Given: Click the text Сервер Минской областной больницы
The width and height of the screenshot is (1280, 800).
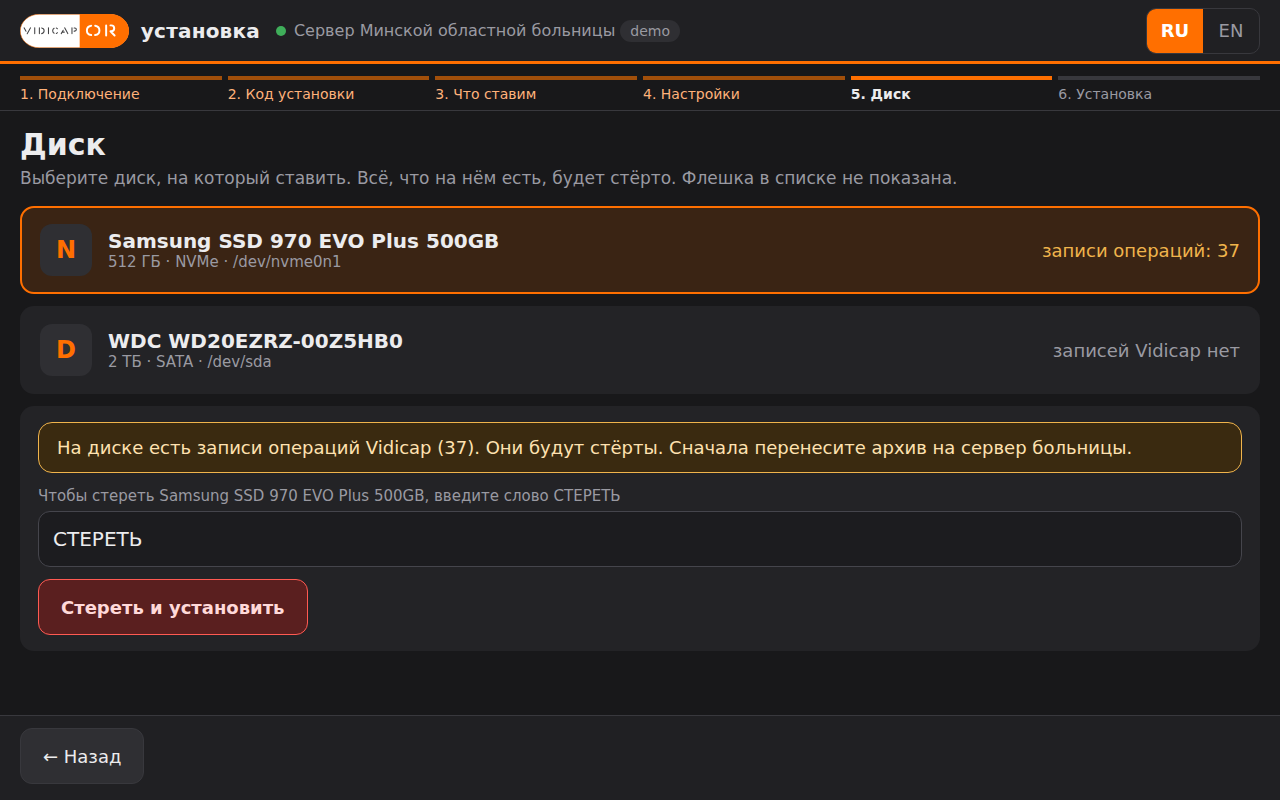Looking at the screenshot, I should [x=455, y=31].
